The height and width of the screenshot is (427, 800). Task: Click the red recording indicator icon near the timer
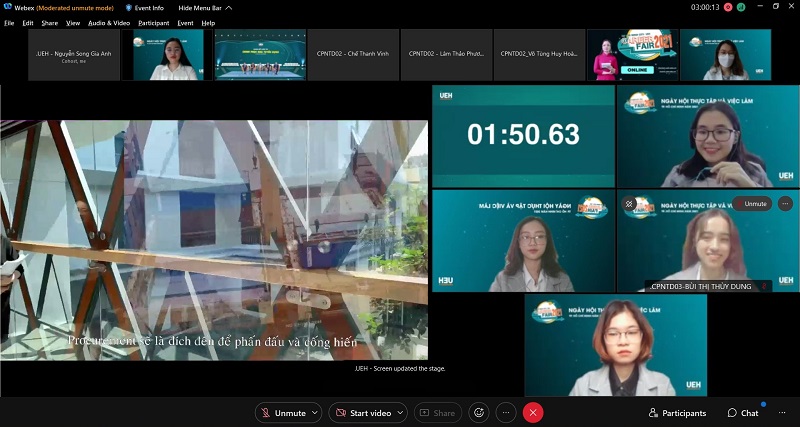point(728,7)
